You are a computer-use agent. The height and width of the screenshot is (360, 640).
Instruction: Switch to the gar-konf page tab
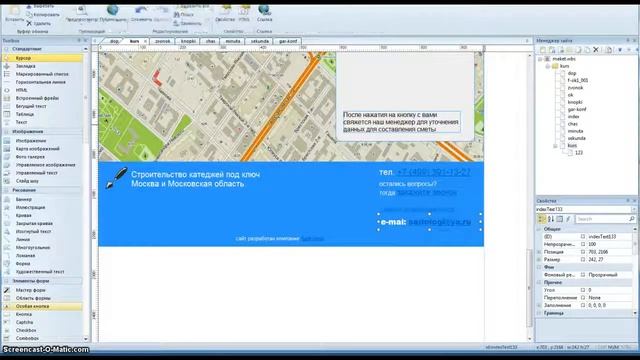click(x=288, y=41)
